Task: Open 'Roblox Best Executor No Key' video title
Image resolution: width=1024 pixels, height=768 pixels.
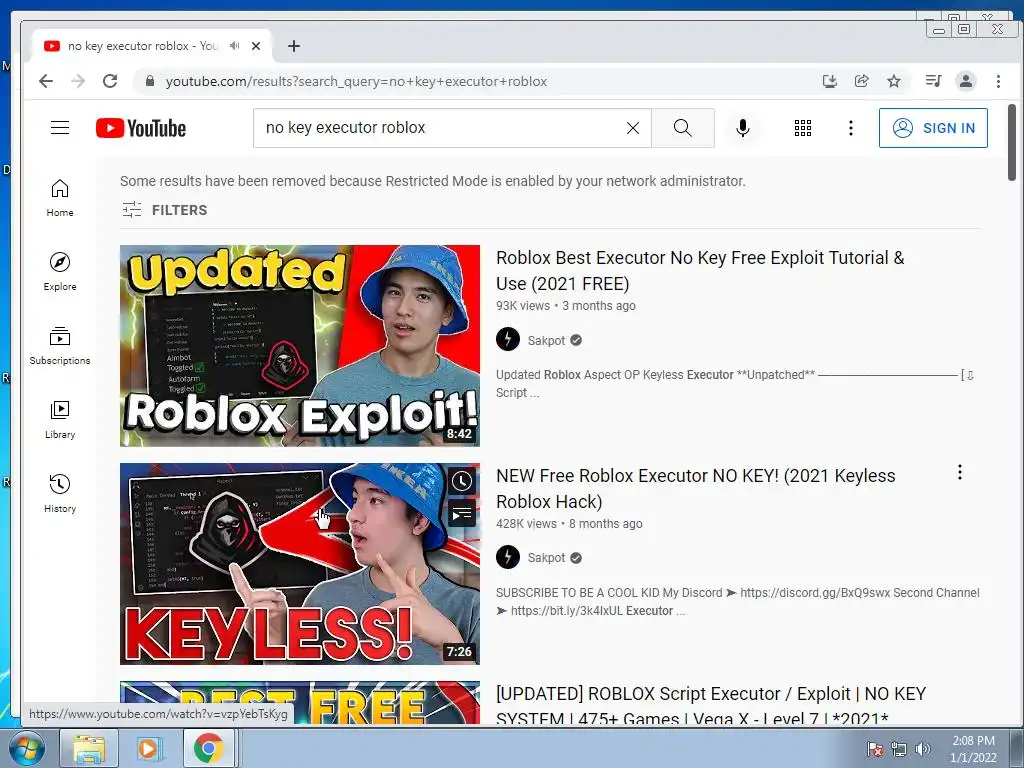Action: click(x=700, y=270)
